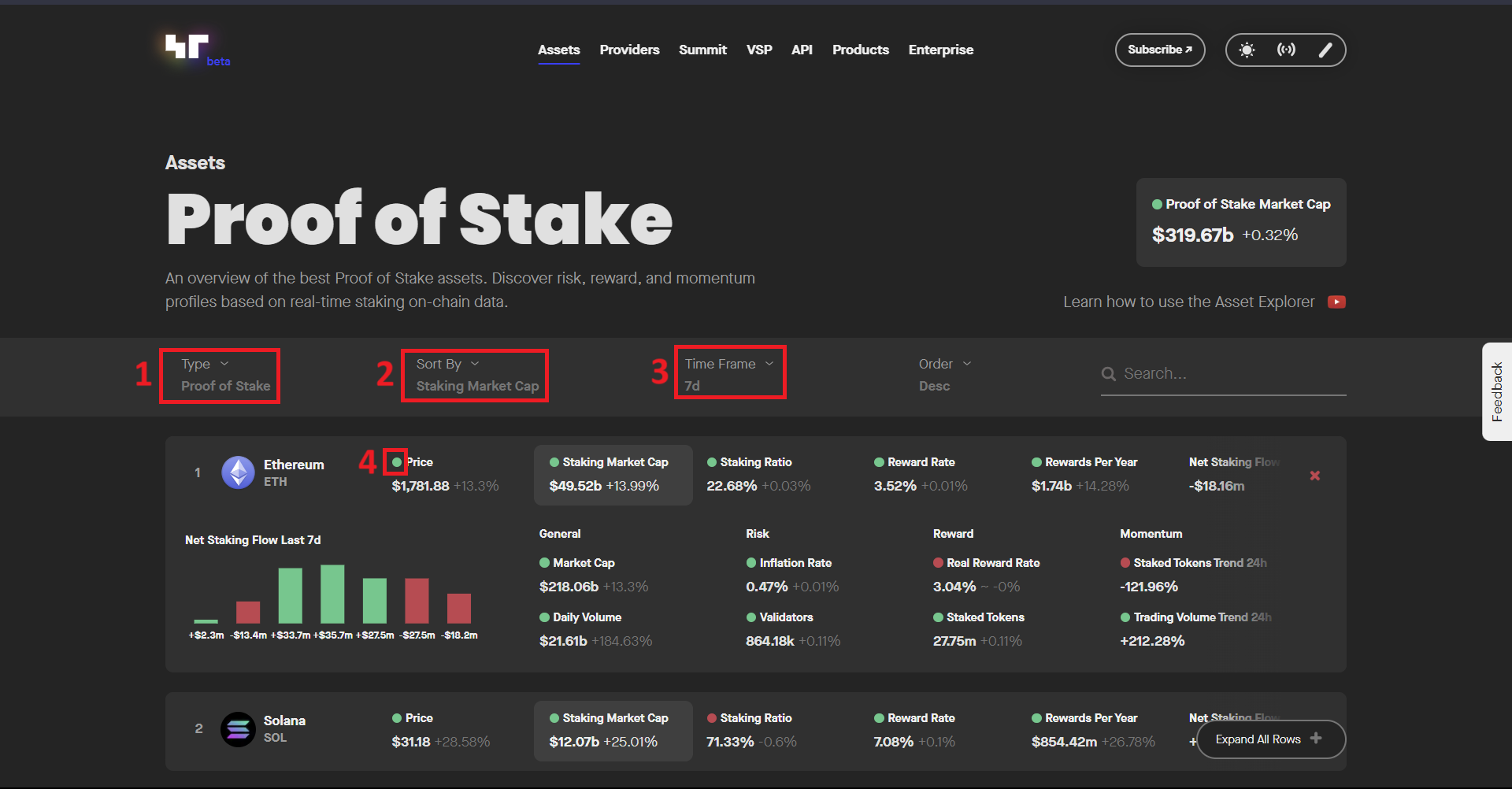Toggle Staked Tokens Trend 24h red dot
This screenshot has width=1512, height=789.
click(x=1125, y=563)
